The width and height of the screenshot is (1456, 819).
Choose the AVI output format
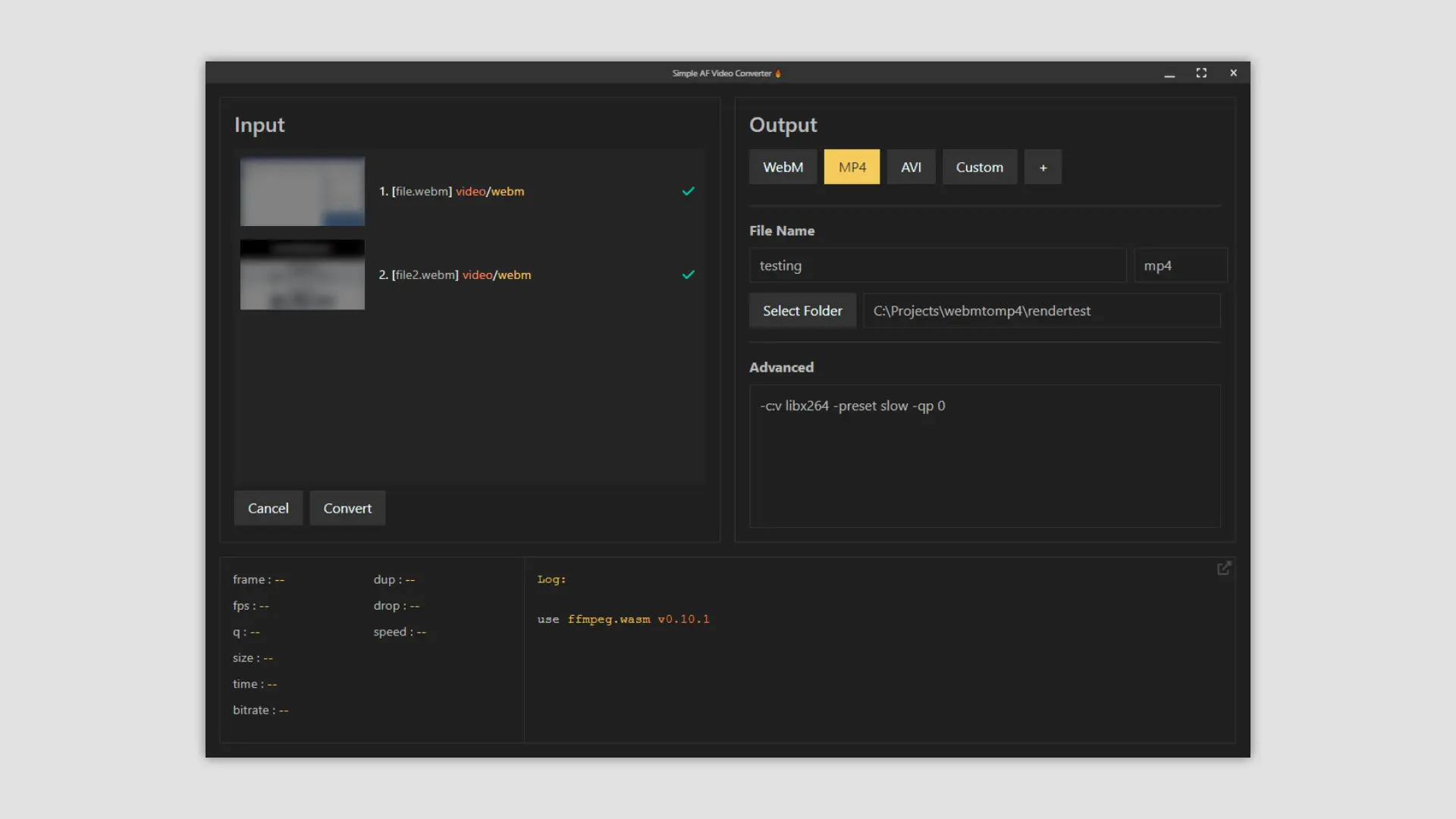point(911,167)
